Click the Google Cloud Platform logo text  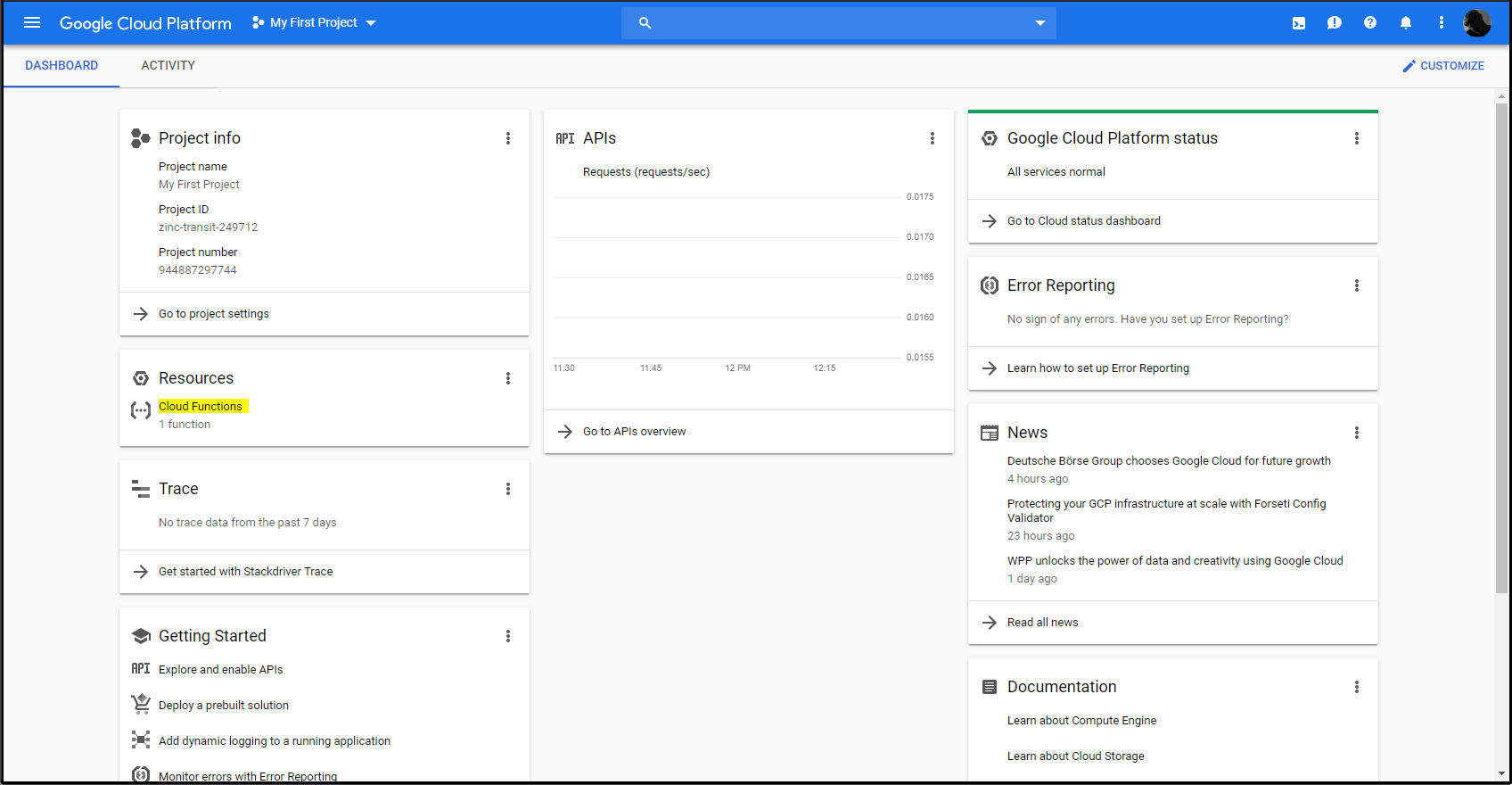coord(145,23)
